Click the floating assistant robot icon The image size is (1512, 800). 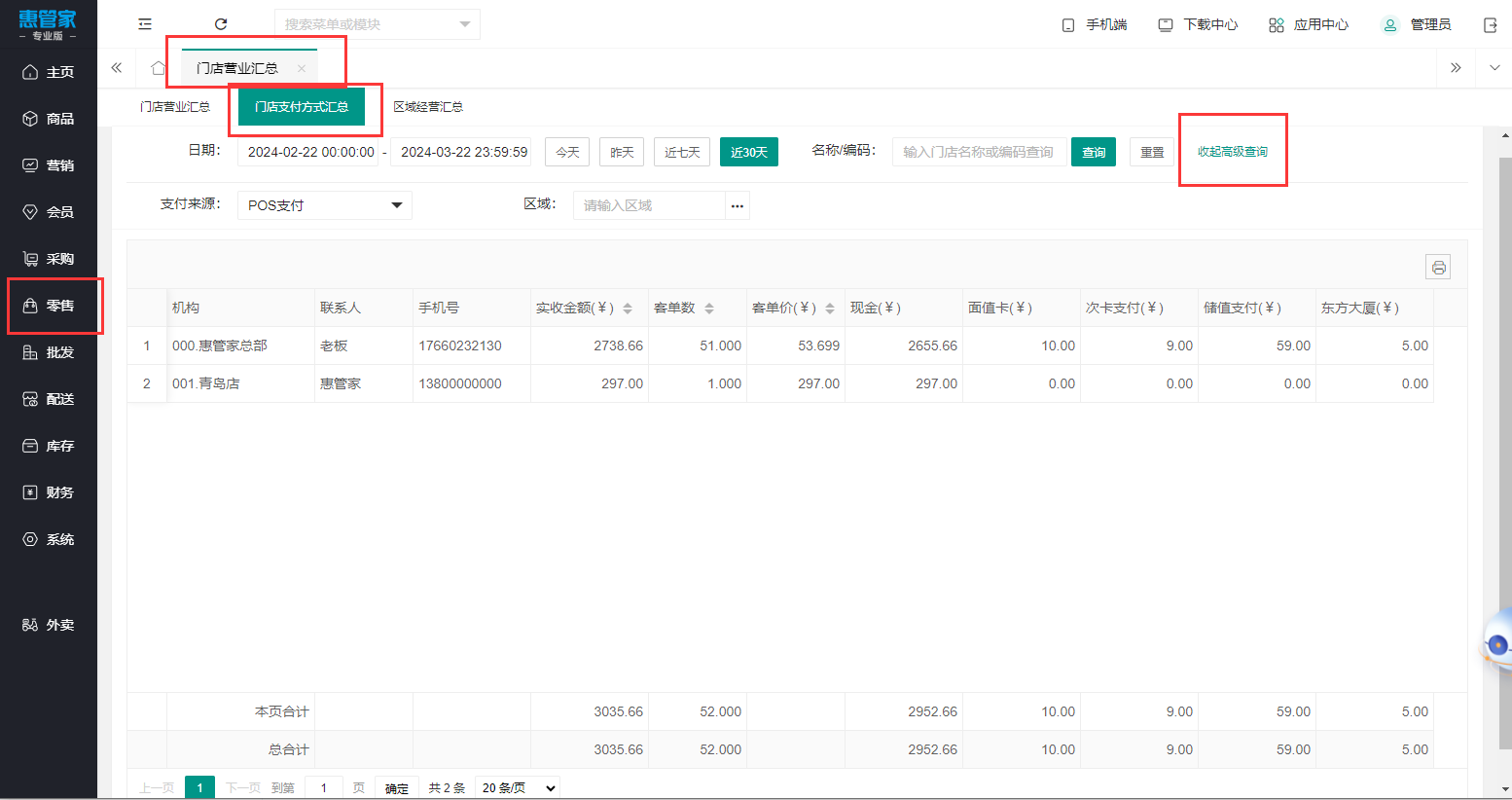tap(1497, 643)
